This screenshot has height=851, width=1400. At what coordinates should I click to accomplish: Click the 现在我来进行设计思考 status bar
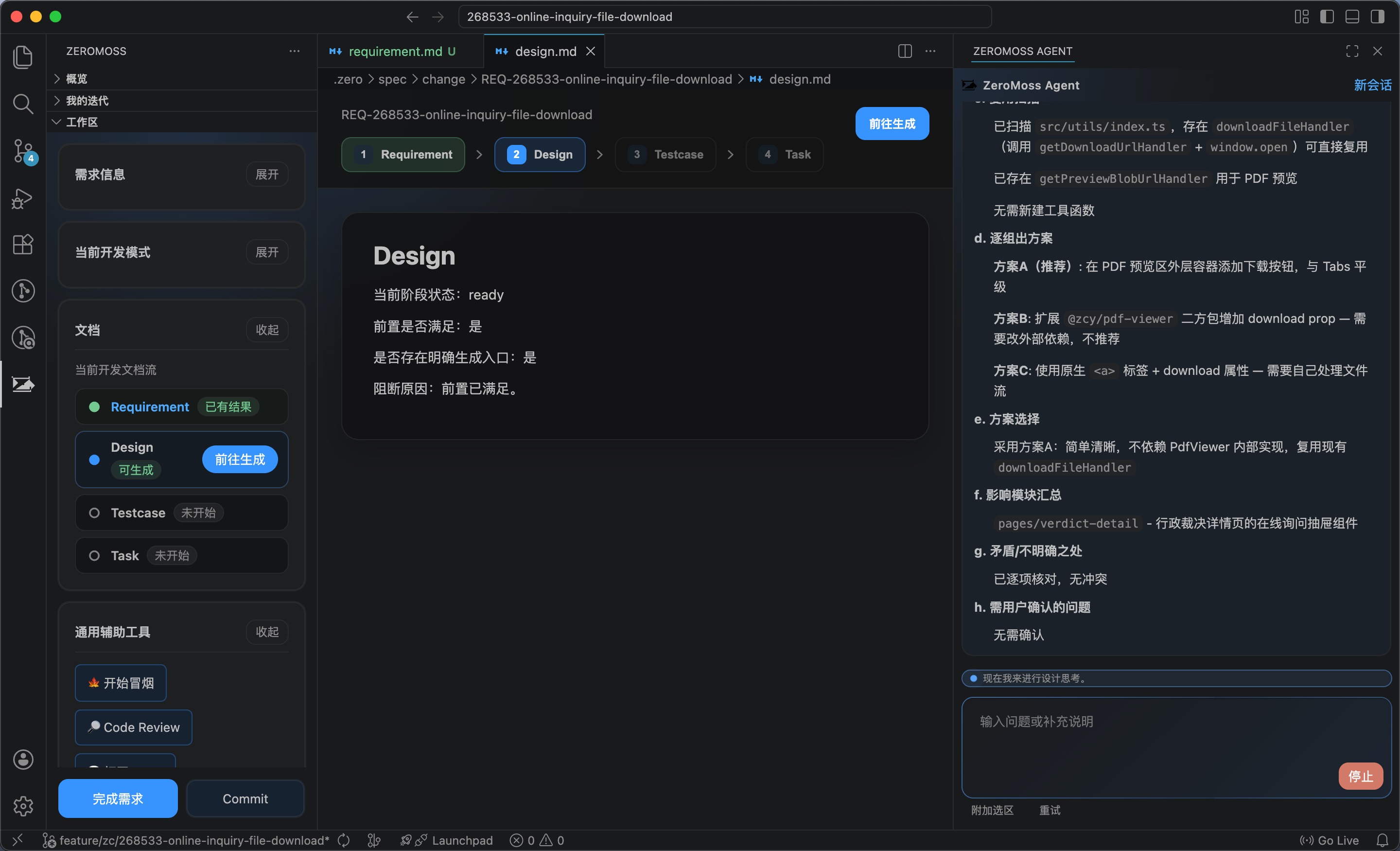[x=1176, y=678]
